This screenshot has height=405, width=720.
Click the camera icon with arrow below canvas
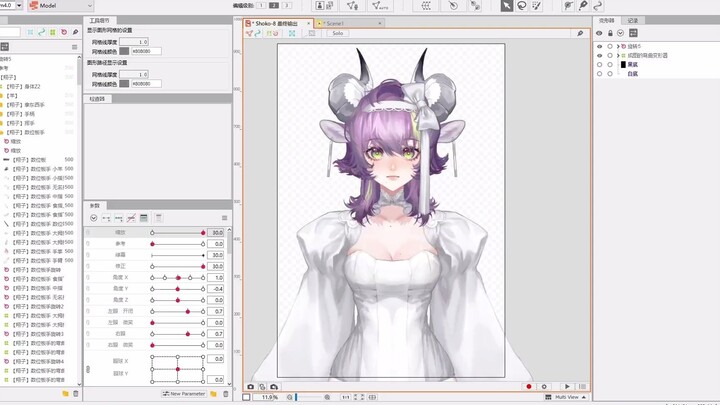point(274,387)
